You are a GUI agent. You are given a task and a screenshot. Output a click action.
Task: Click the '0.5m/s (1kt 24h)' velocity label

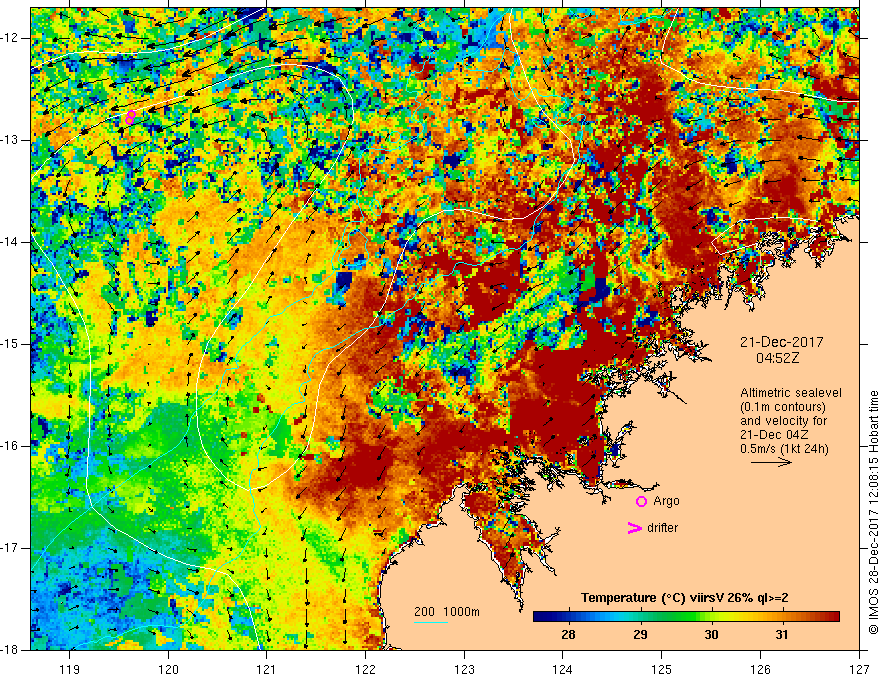point(784,449)
